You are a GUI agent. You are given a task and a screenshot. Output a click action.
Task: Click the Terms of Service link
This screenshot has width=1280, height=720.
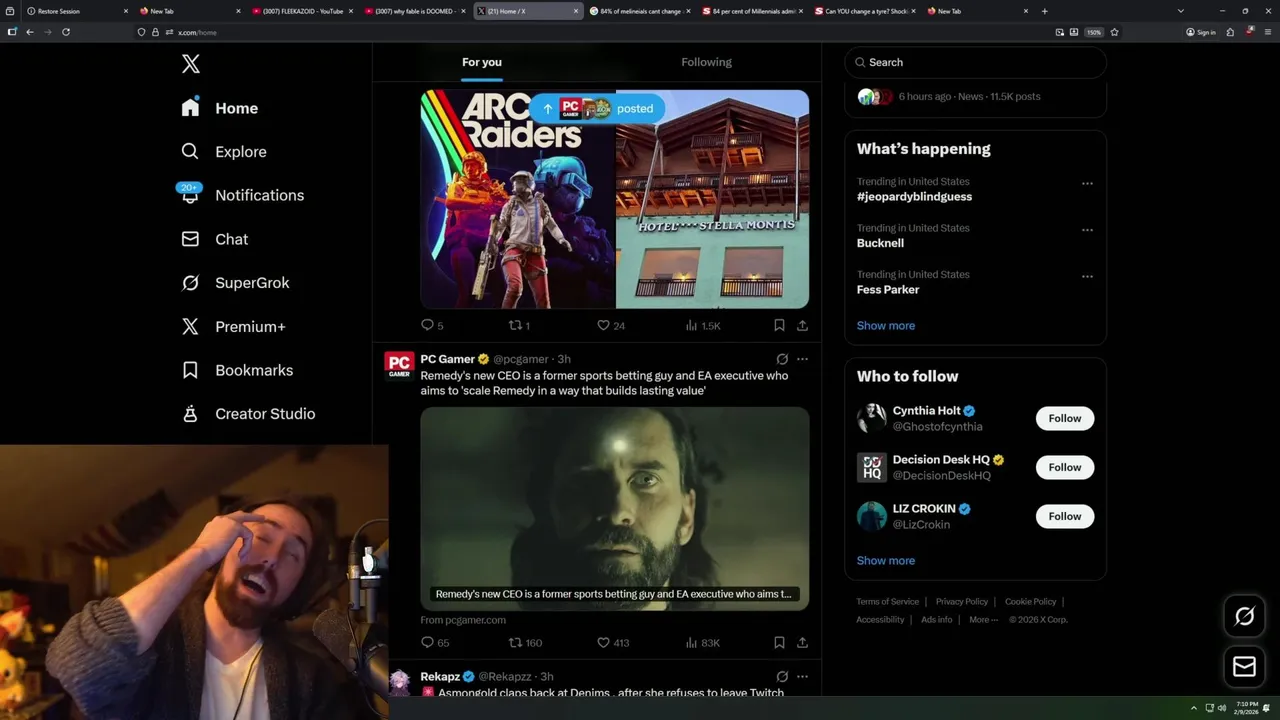click(x=887, y=602)
